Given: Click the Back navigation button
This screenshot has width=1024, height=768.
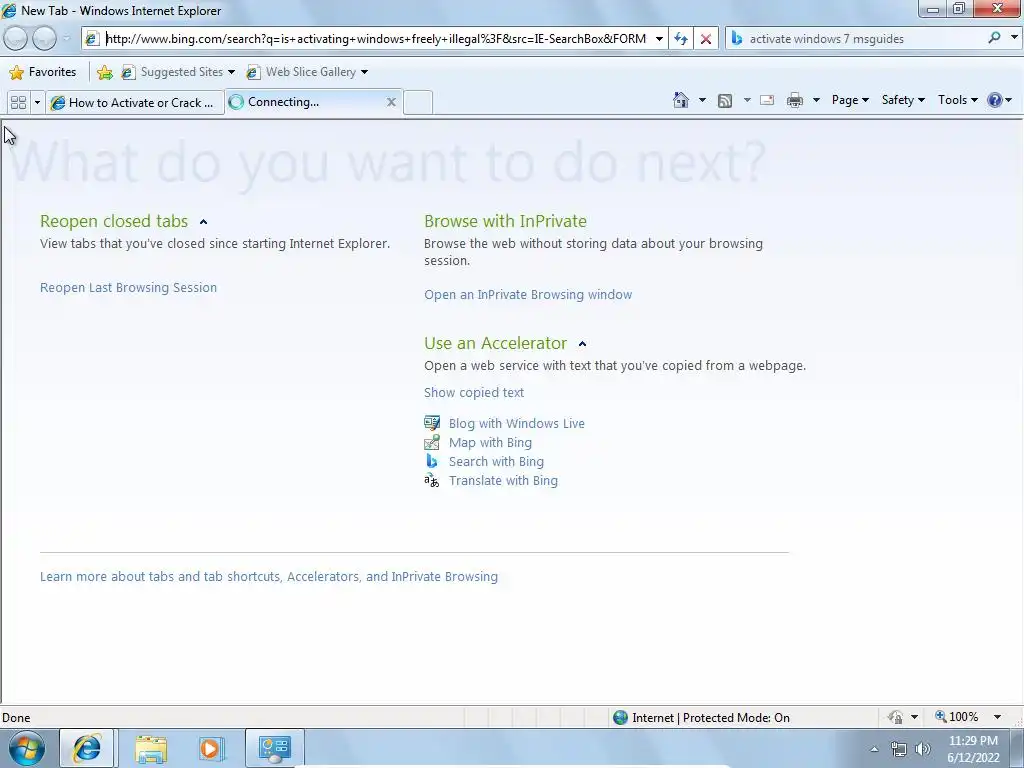Looking at the screenshot, I should 16,39.
